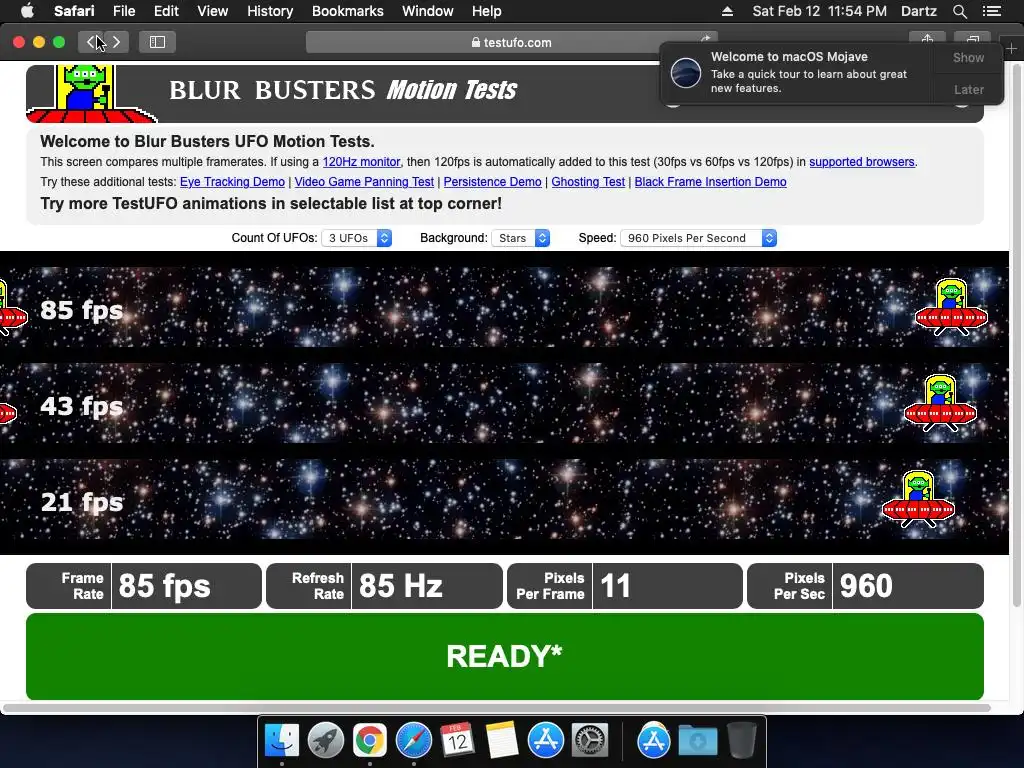The height and width of the screenshot is (768, 1024).
Task: Click the Pixels Per Frame 11 readout
Action: (624, 586)
